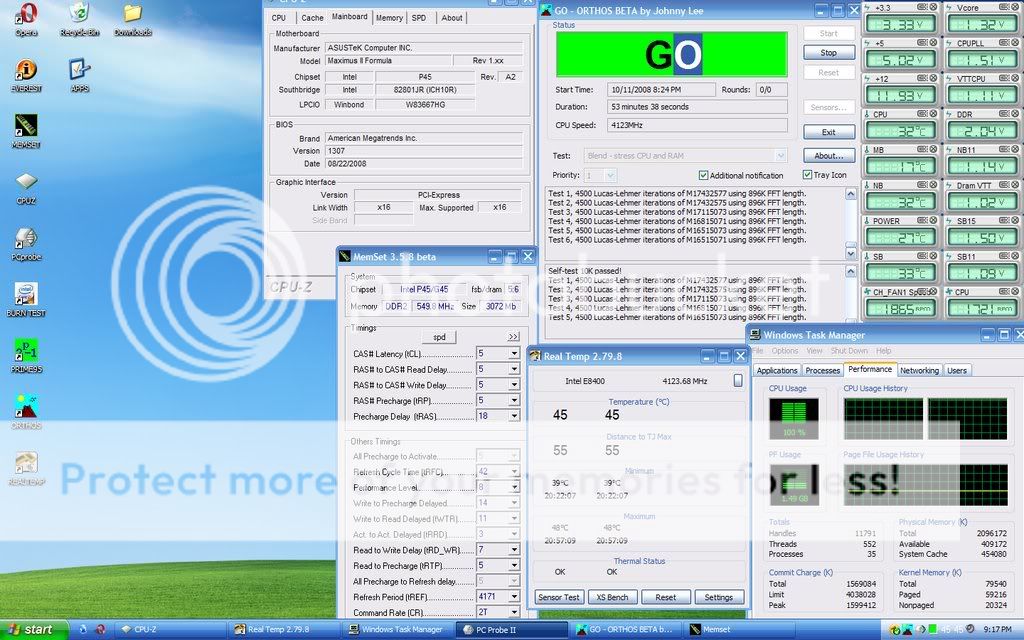Expand the Refresh Period (tREF) dropdown
The image size is (1024, 640).
pos(514,597)
